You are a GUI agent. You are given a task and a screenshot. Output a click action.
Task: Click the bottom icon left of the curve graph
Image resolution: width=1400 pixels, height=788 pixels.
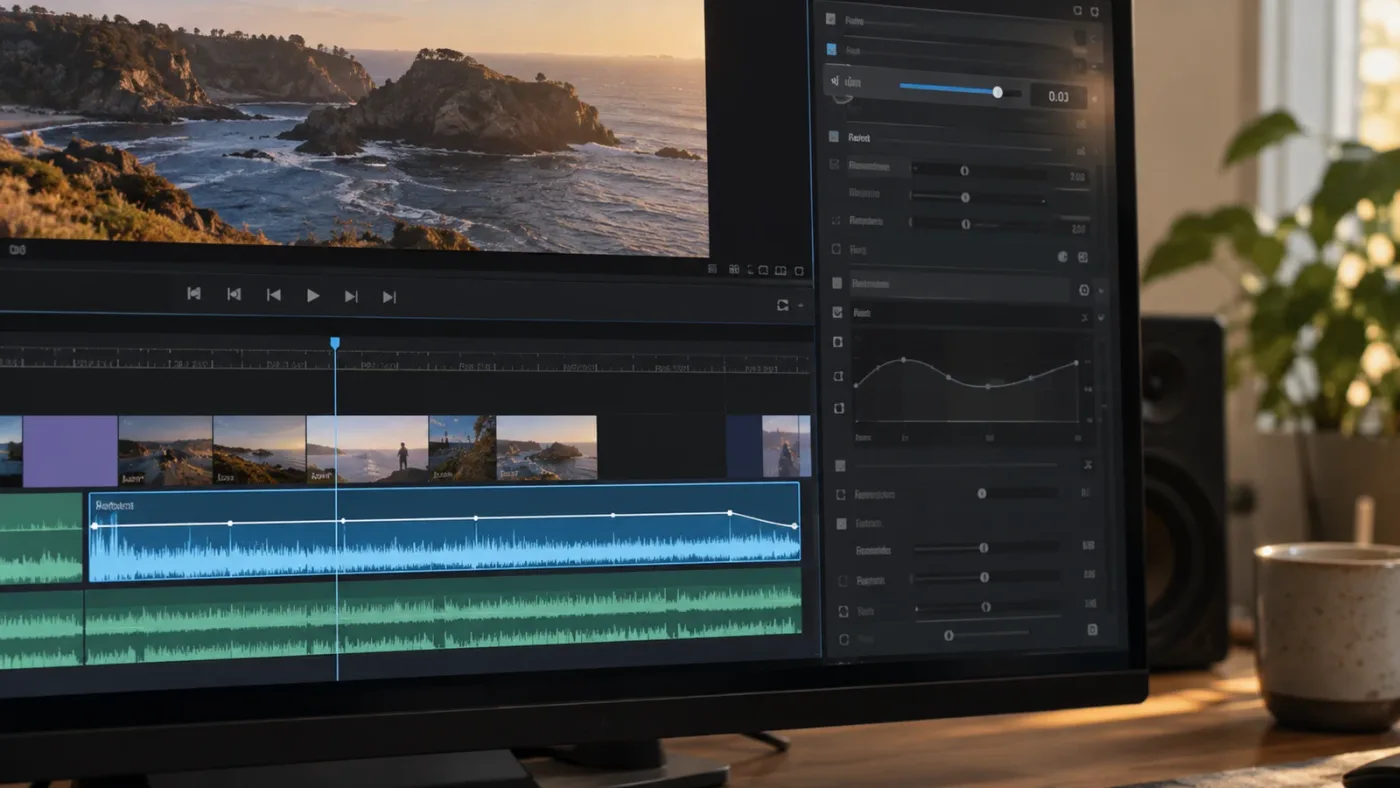coord(838,408)
